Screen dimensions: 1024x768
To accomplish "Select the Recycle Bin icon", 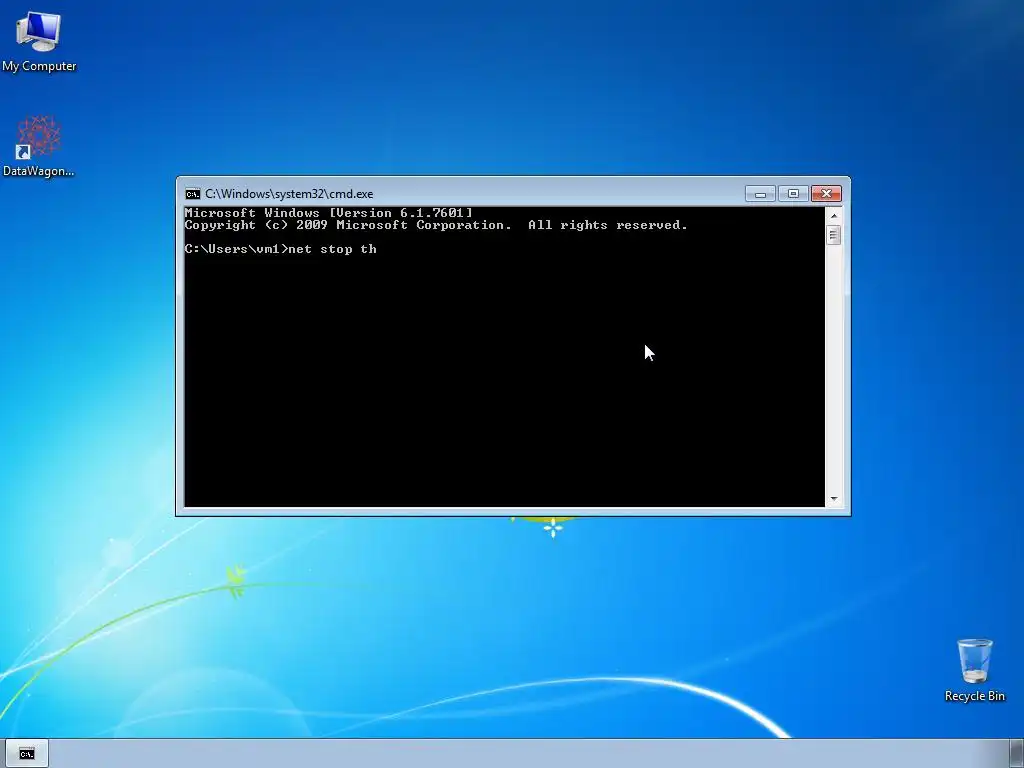I will coord(974,670).
